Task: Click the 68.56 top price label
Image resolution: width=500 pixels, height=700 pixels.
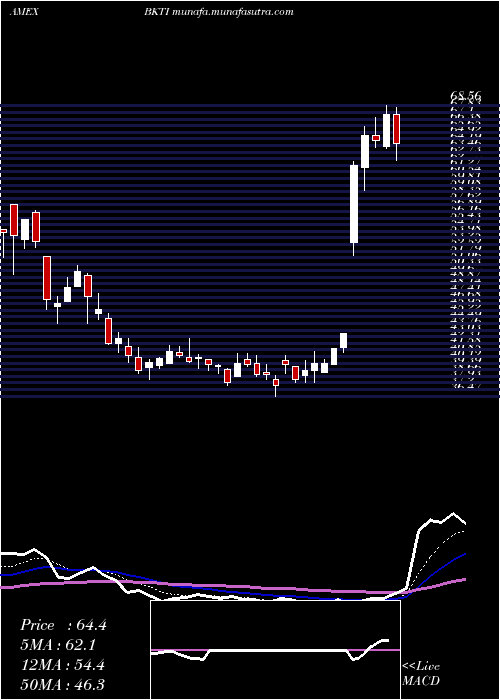Action: click(x=467, y=96)
